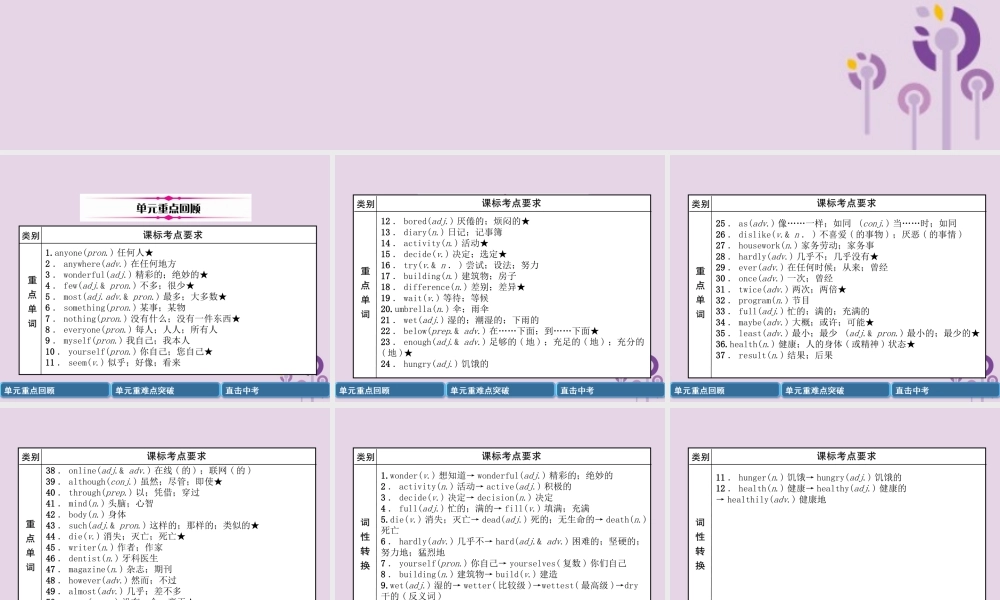This screenshot has width=1000, height=600.
Task: Click 词性转换 side label on wonder→wonderful slide
Action: pyautogui.click(x=365, y=542)
